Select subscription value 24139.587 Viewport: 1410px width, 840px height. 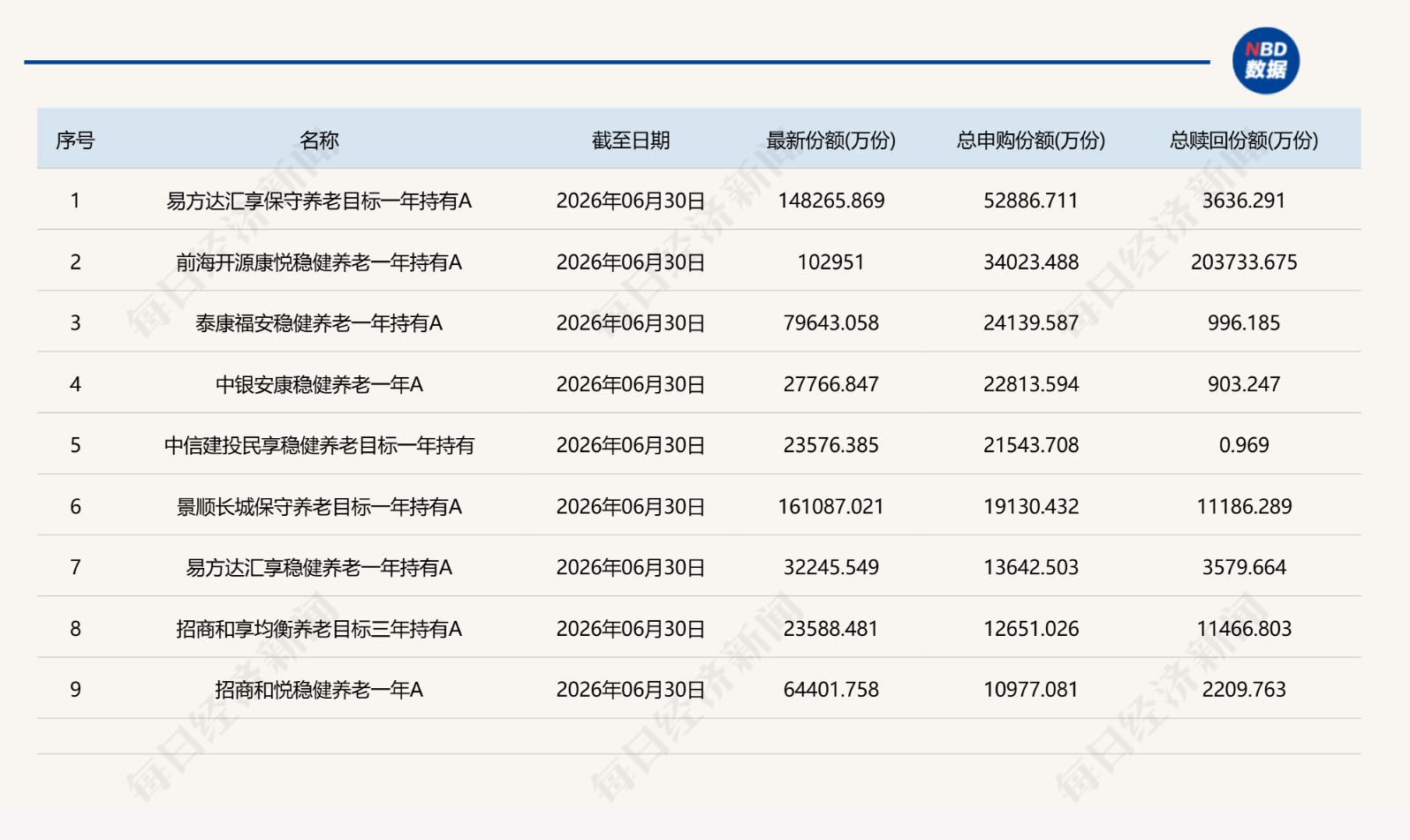pos(1031,323)
